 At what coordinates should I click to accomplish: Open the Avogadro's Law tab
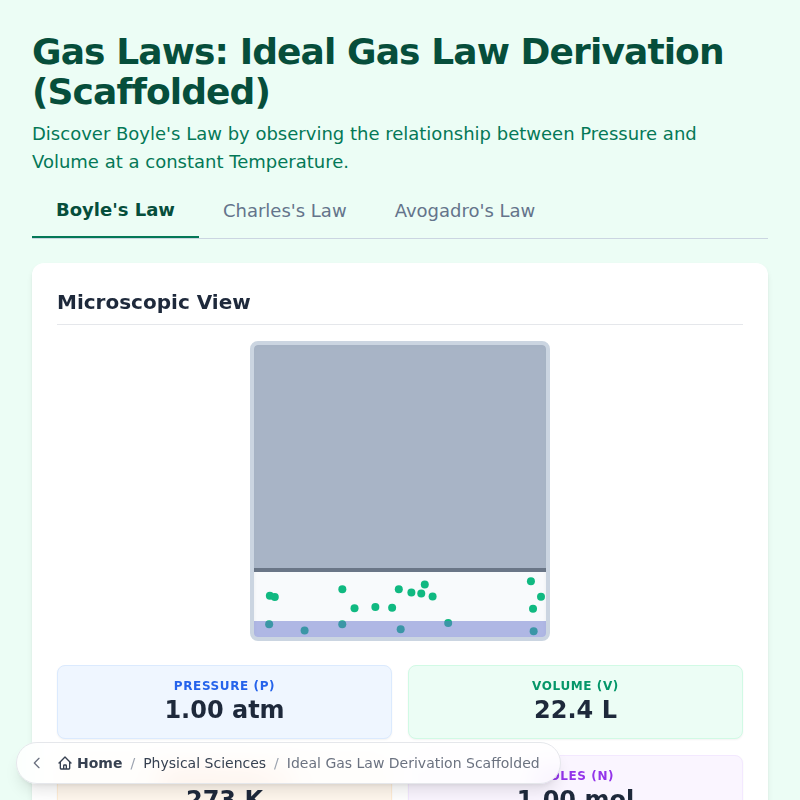pos(464,211)
